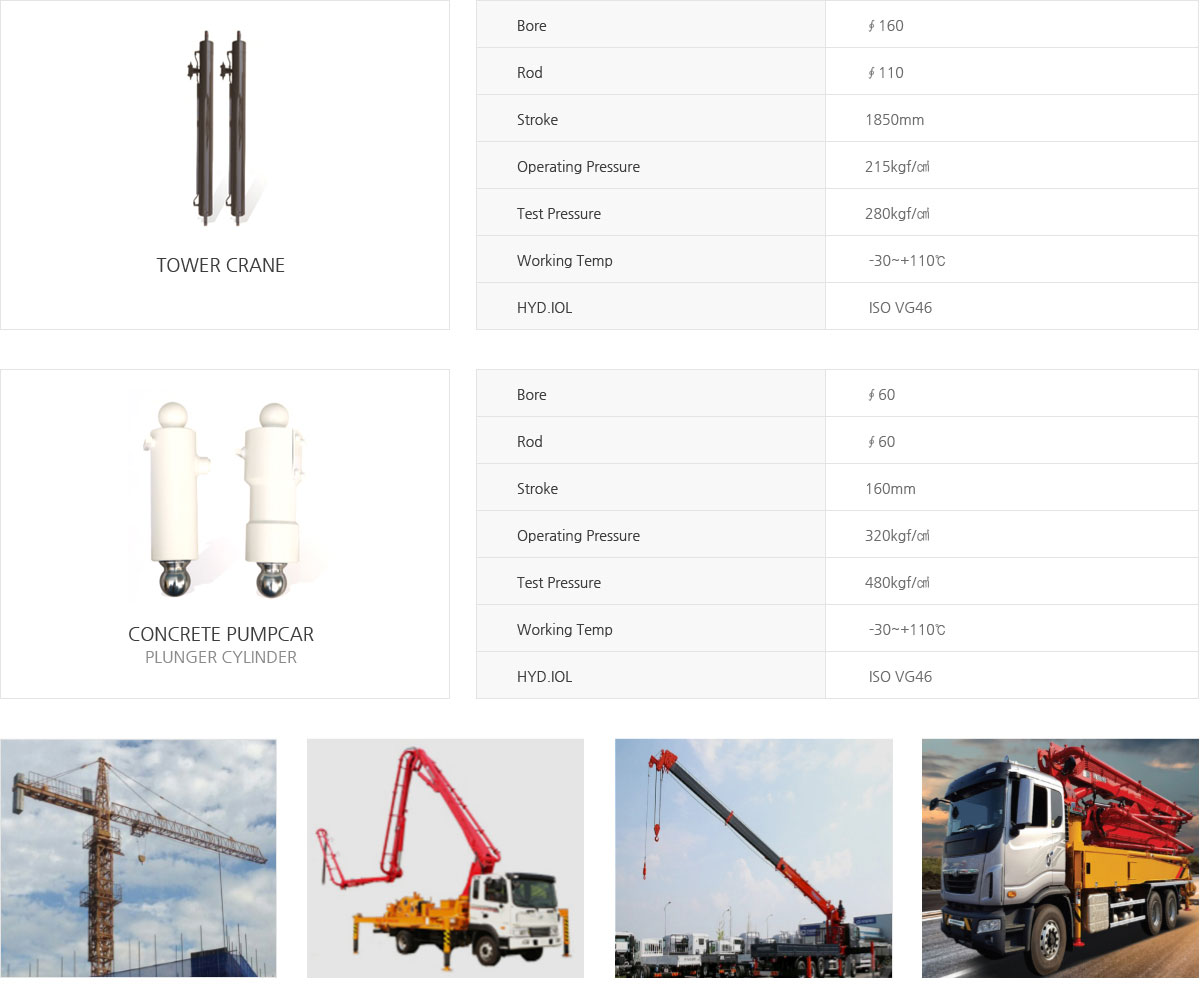Image resolution: width=1200 pixels, height=1001 pixels.
Task: Click the Stroke value "1850mm"
Action: [x=895, y=119]
